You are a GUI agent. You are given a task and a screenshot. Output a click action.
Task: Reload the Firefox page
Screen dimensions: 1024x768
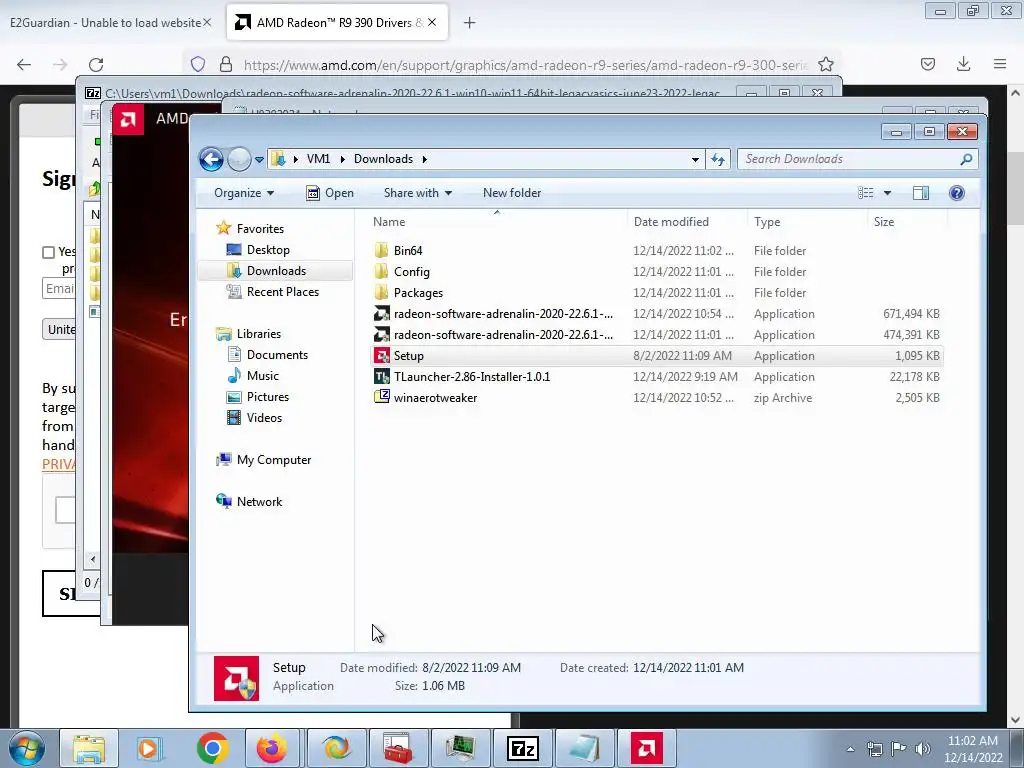(96, 64)
